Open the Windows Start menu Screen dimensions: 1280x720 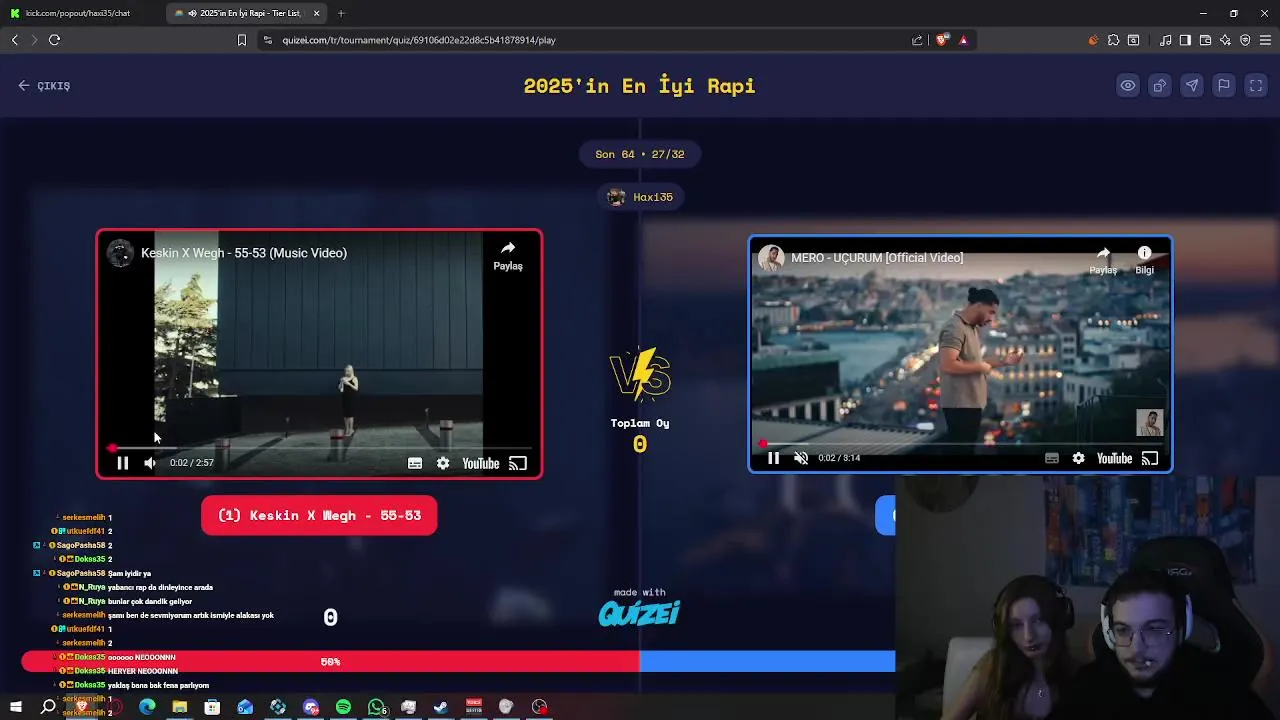tap(16, 707)
